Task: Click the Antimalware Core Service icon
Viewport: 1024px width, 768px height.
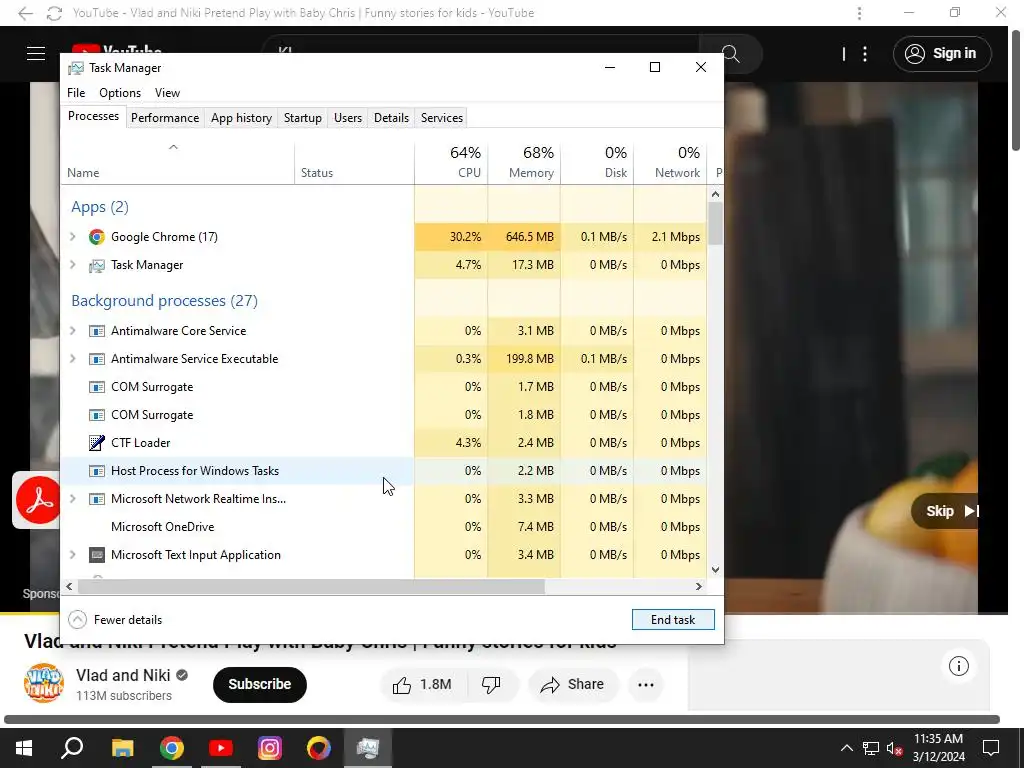Action: (x=97, y=331)
